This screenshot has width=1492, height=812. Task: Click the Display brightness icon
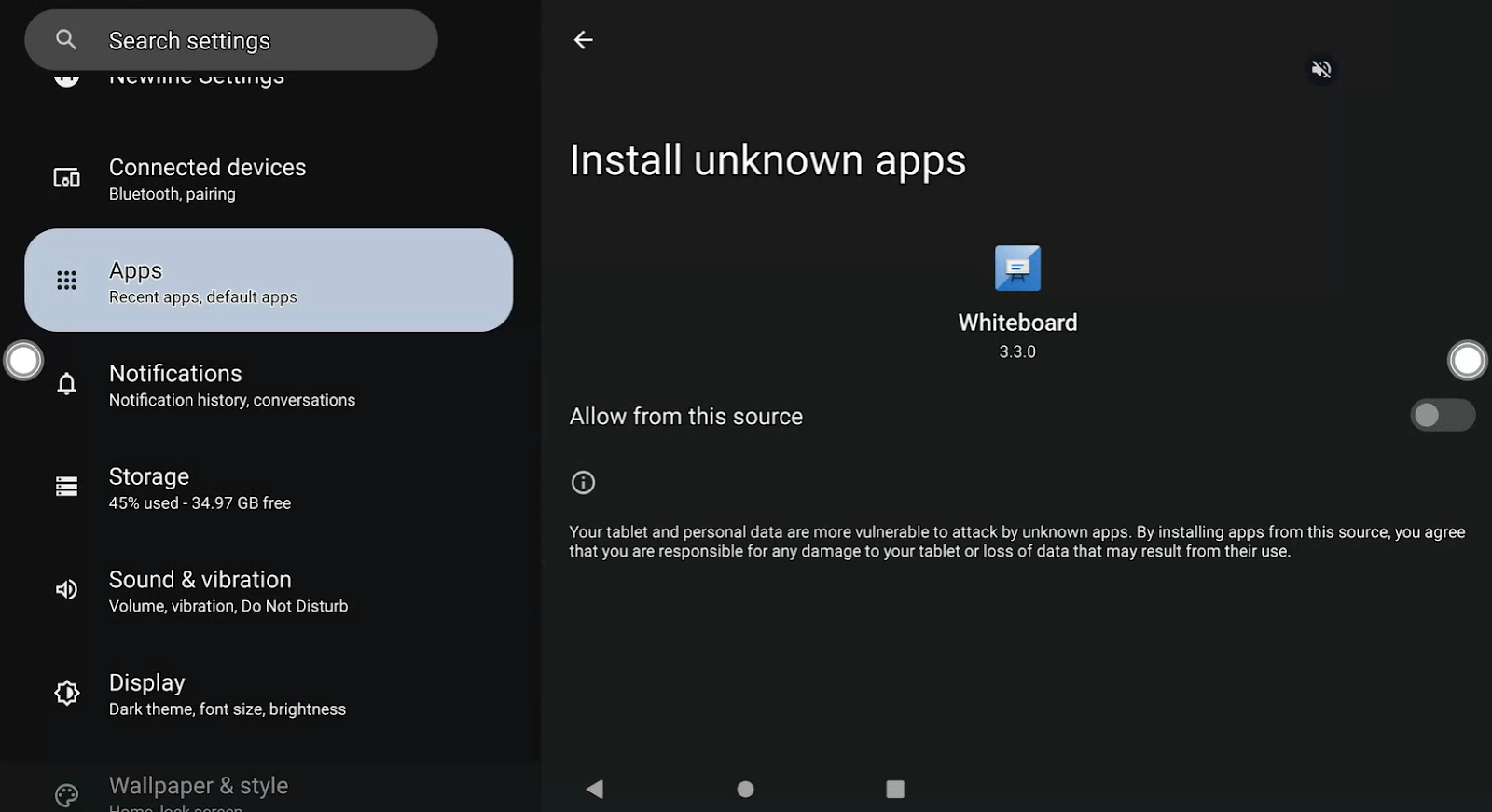pyautogui.click(x=66, y=693)
